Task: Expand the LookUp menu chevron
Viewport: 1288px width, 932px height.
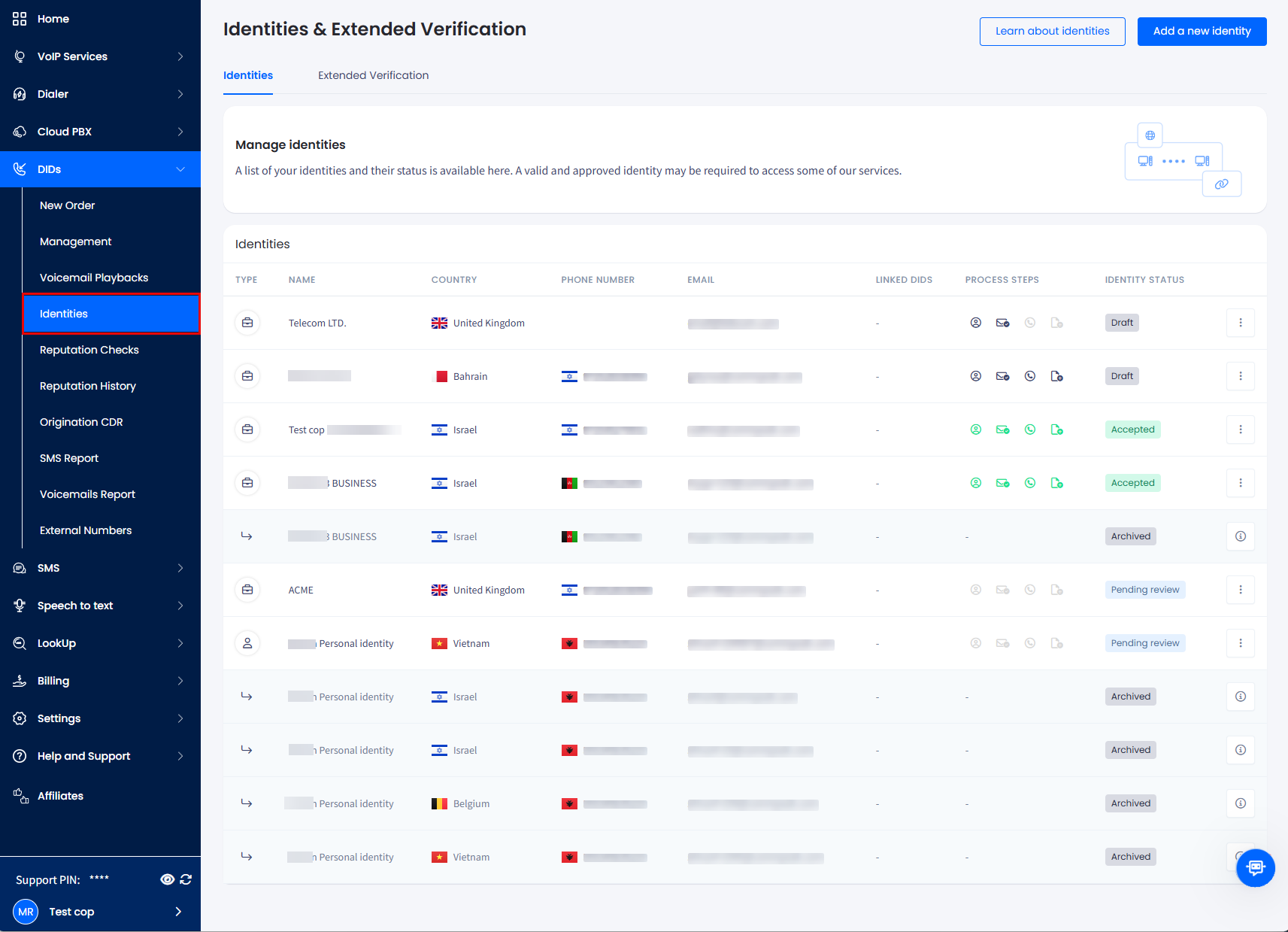Action: (x=180, y=643)
